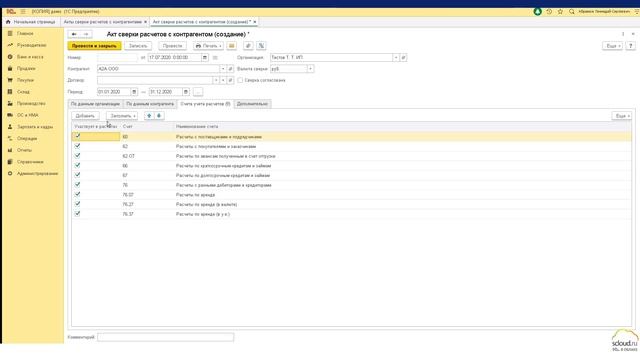The image size is (640, 360).
Task: Uncheck account 60 participation checkbox
Action: pyautogui.click(x=78, y=136)
